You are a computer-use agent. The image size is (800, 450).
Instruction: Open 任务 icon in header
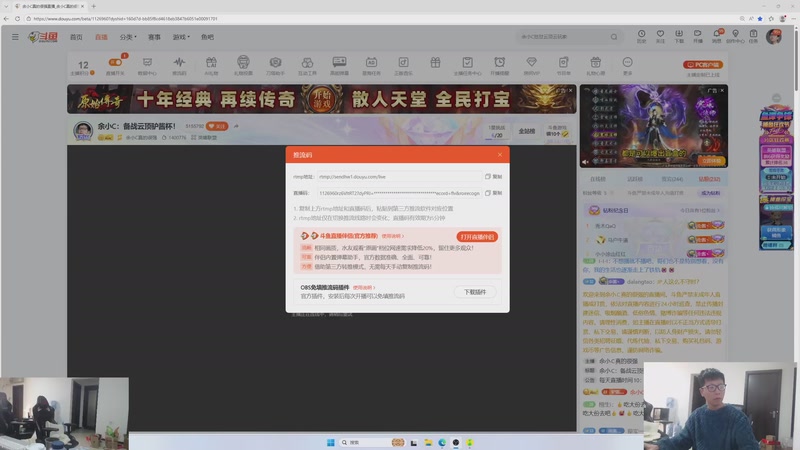point(754,36)
